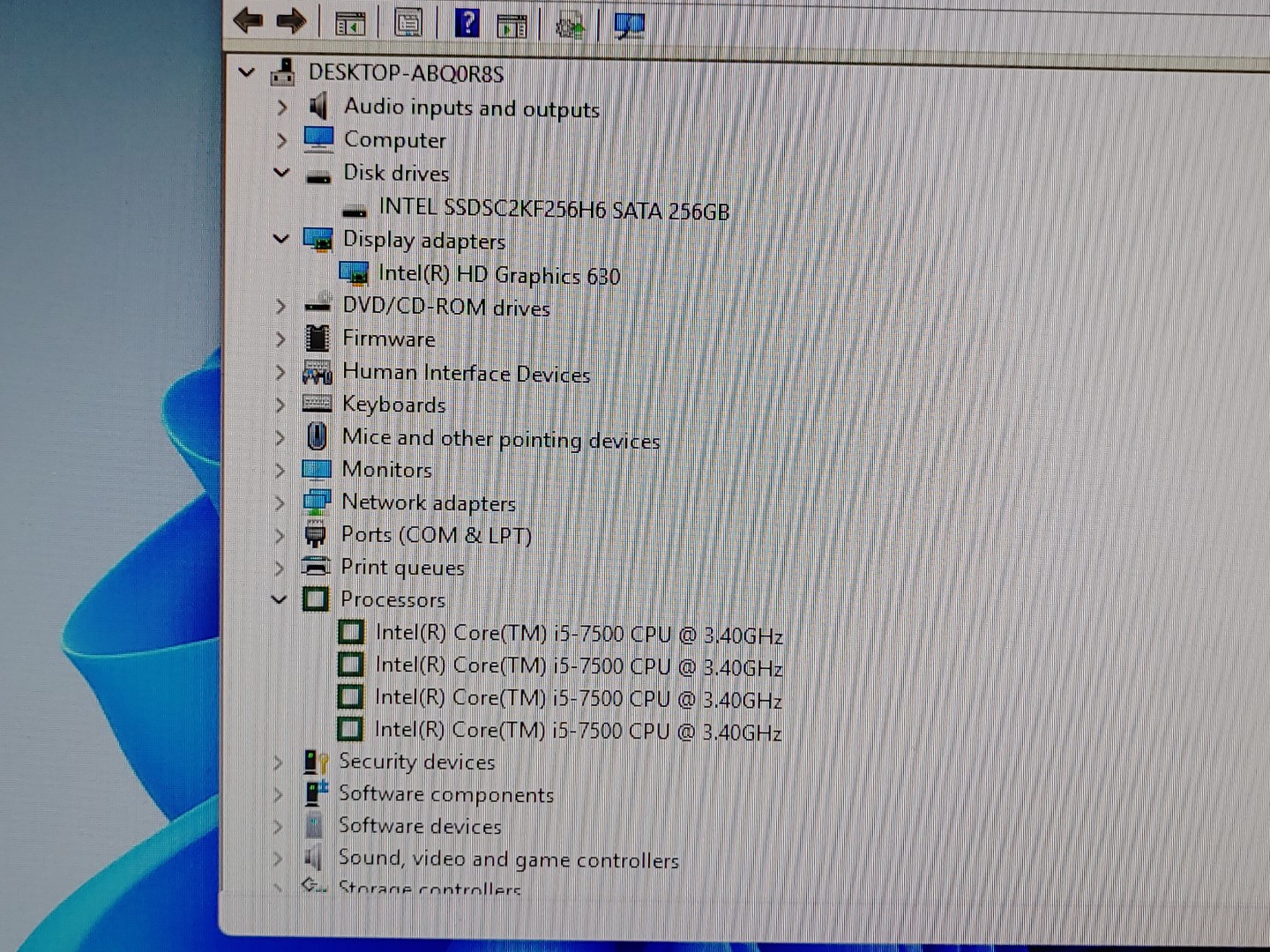The image size is (1270, 952).
Task: Expand the Audio inputs and outputs node
Action: (281, 107)
